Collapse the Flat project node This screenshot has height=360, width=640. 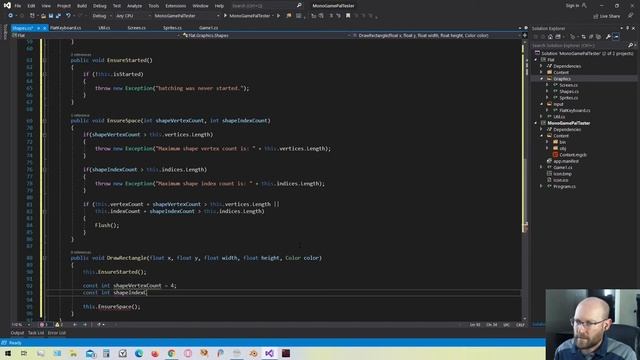536,60
